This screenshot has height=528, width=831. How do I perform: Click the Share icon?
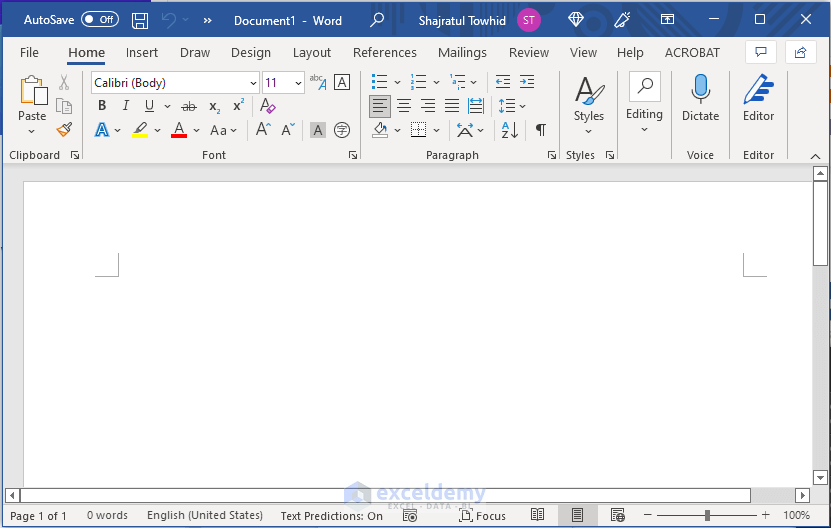[801, 52]
